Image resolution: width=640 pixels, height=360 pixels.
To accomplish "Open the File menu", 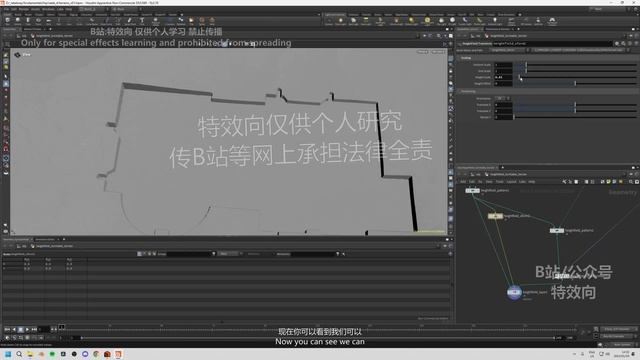I will tap(6, 9).
